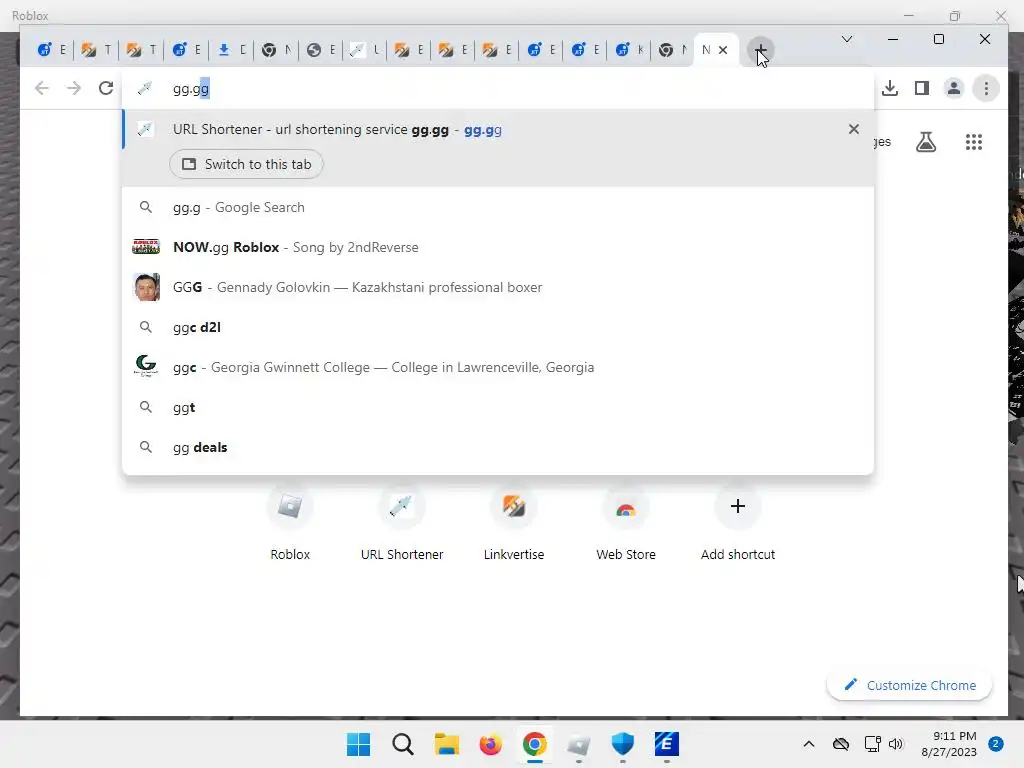Click the OneDrive cloud tray icon
This screenshot has width=1024, height=768.
click(x=840, y=744)
